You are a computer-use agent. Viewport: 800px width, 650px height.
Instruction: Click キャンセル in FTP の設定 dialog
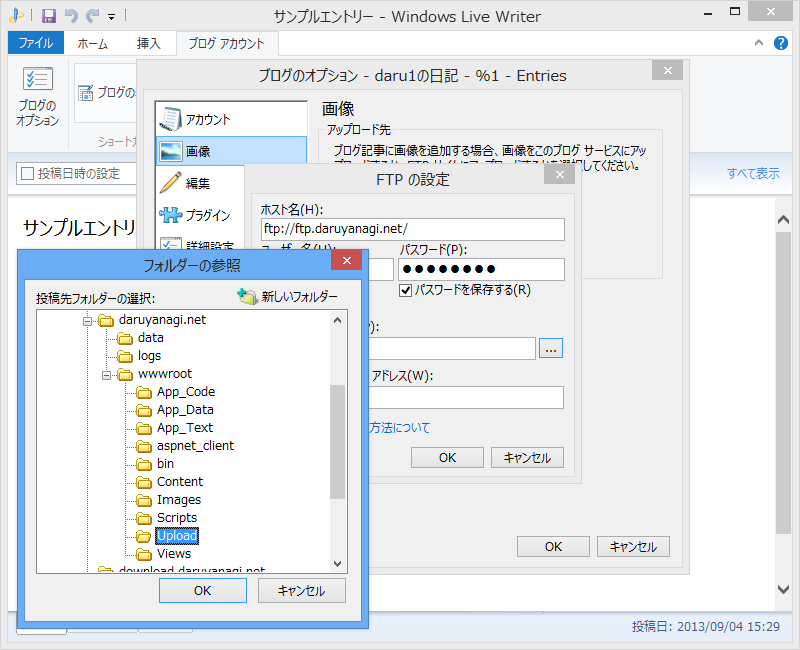(527, 458)
